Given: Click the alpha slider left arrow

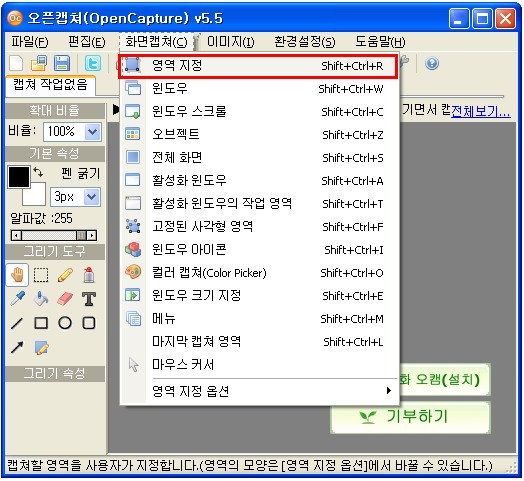Looking at the screenshot, I should [16, 235].
